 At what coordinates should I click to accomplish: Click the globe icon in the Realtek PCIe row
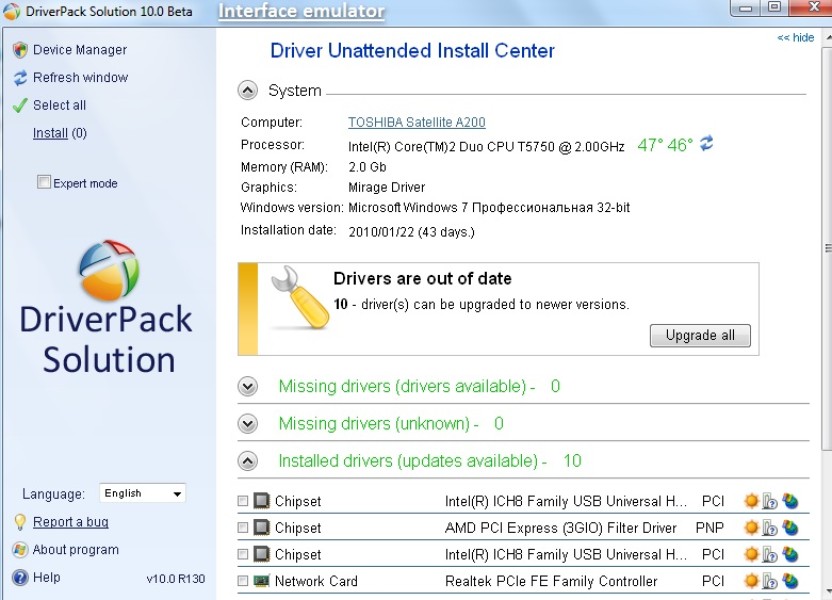tap(790, 580)
